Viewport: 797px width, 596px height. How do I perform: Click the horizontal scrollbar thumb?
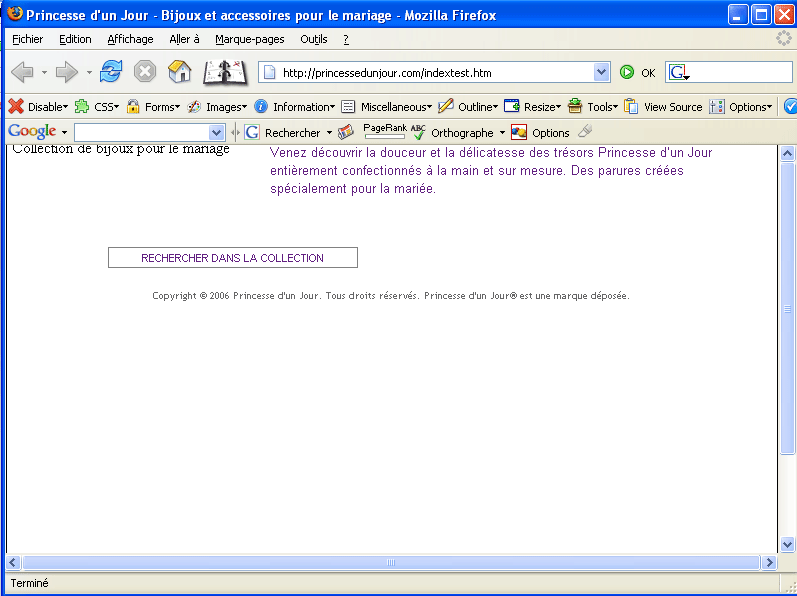pos(391,562)
